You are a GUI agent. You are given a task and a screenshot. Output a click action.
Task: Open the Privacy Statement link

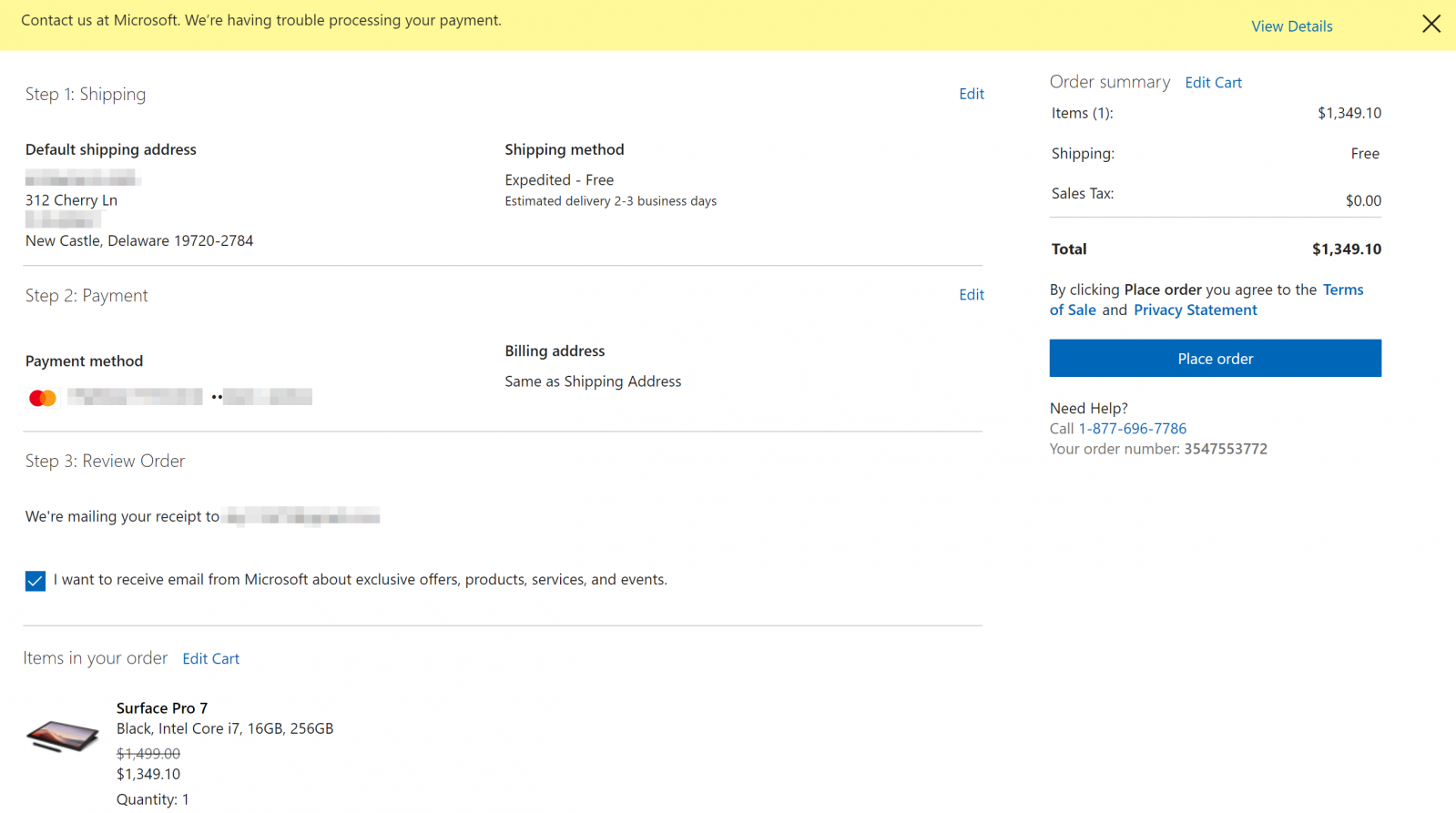click(1195, 310)
